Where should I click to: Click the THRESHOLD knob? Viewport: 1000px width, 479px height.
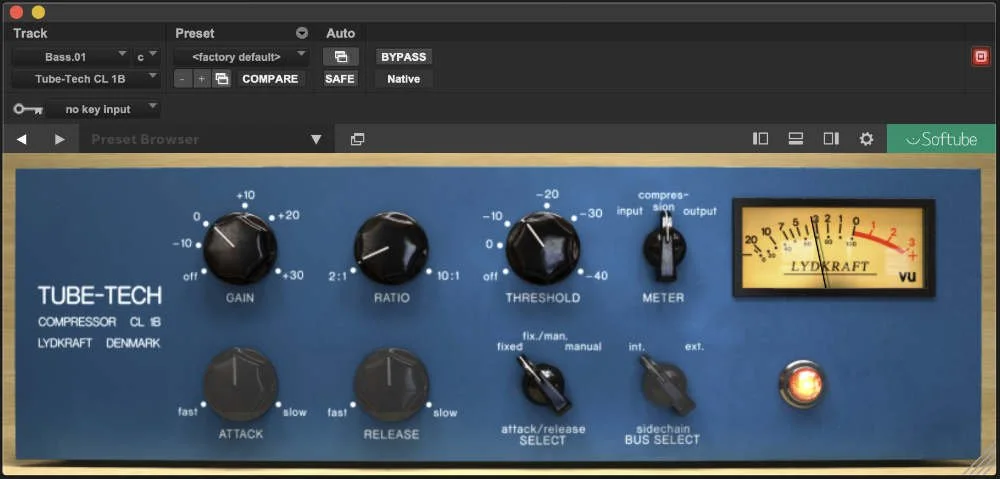(x=543, y=248)
